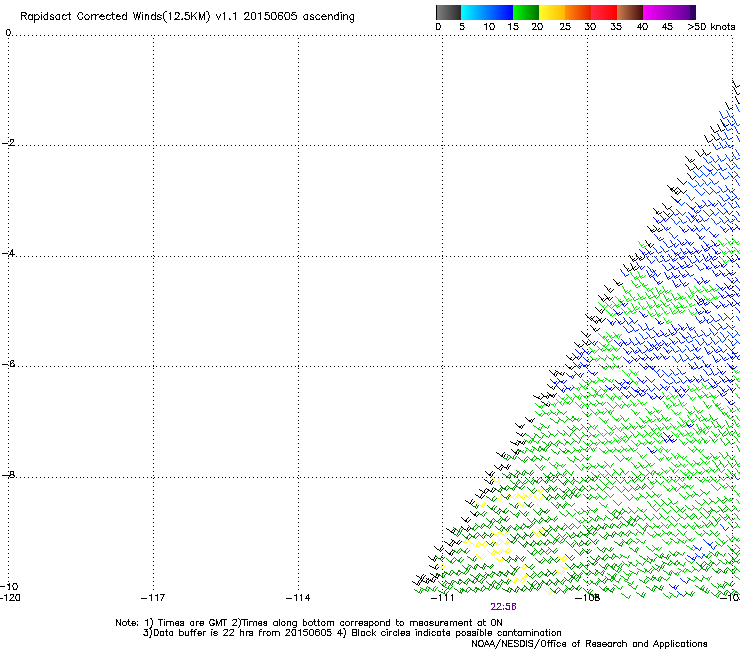
Task: Click the gray 0-5 knots color swatch
Action: tap(448, 12)
